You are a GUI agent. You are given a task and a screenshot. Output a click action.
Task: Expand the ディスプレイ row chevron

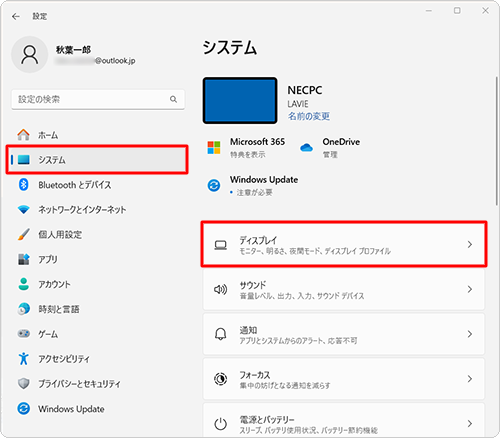click(470, 244)
